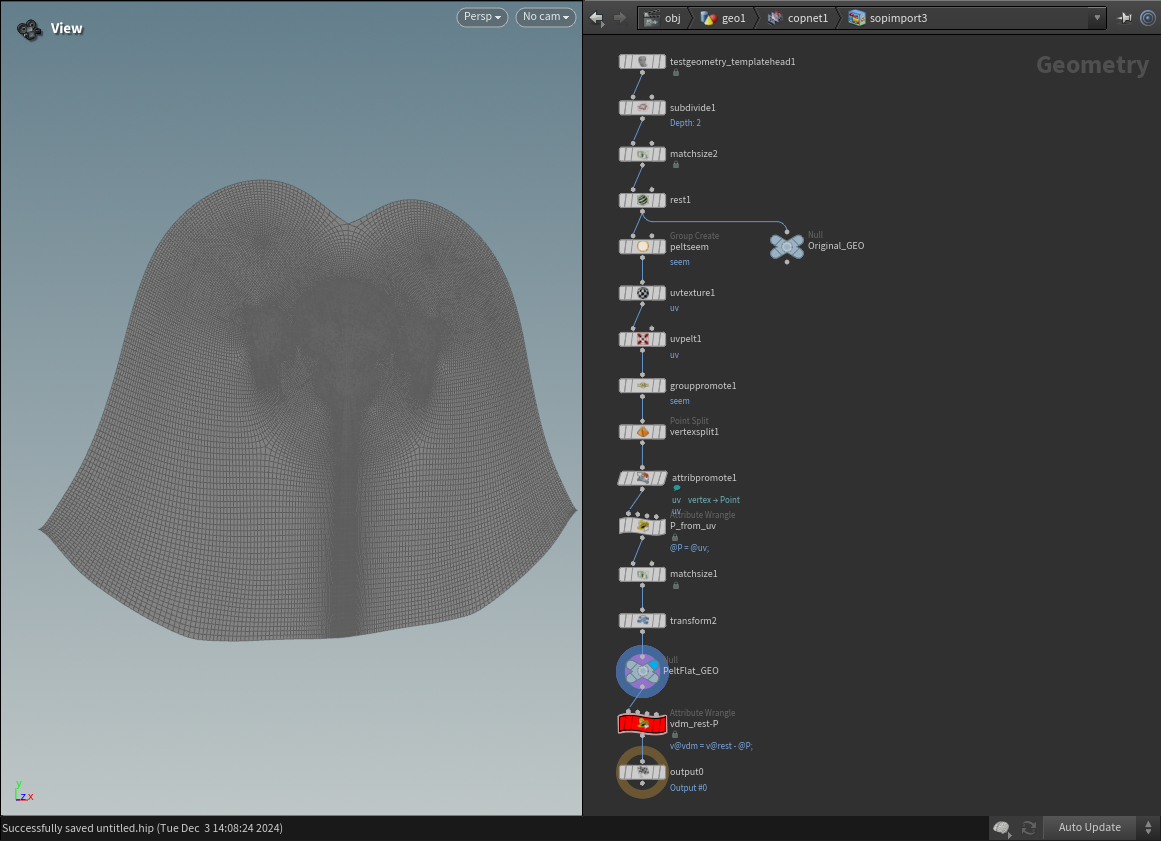Image resolution: width=1161 pixels, height=841 pixels.
Task: Select the Original_GEO null node
Action: [x=786, y=246]
